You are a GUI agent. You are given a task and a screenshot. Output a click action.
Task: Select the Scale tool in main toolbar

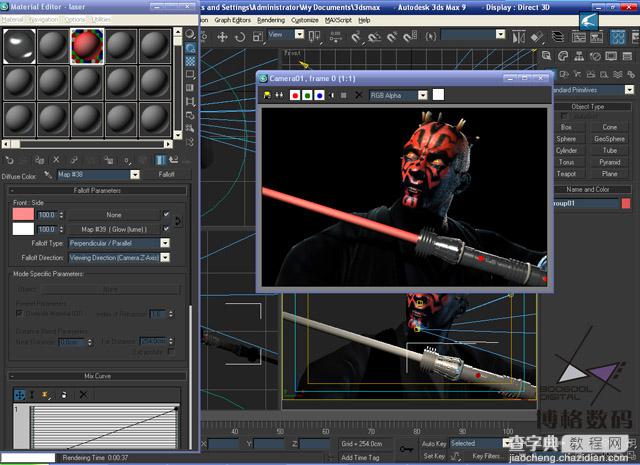[x=258, y=37]
